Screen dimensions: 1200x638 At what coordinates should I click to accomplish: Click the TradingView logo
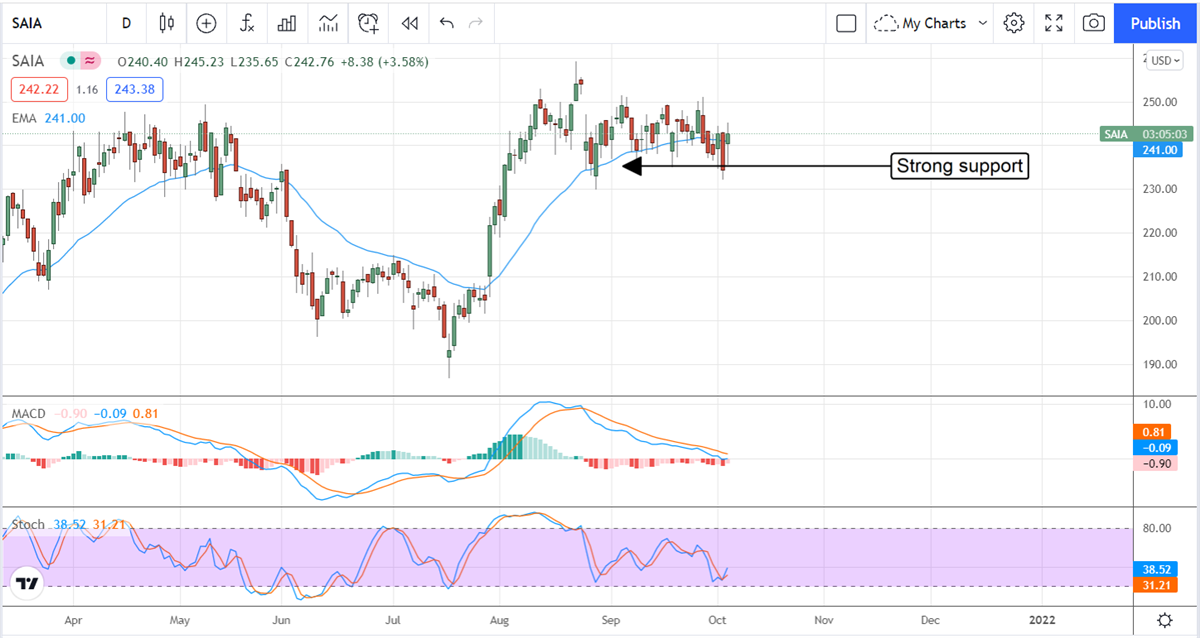(x=27, y=584)
